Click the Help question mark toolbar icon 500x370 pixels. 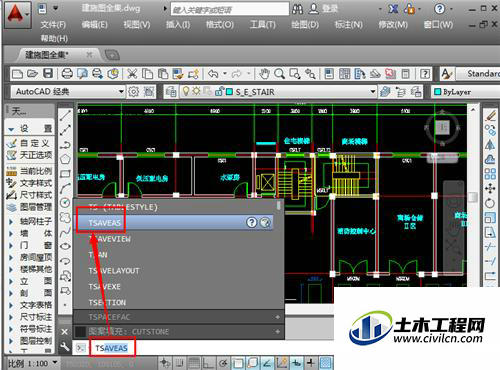(x=425, y=74)
